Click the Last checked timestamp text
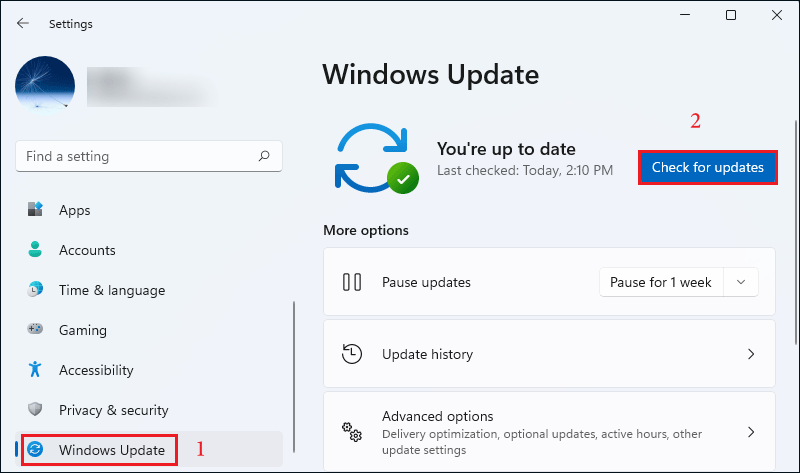 coord(524,170)
